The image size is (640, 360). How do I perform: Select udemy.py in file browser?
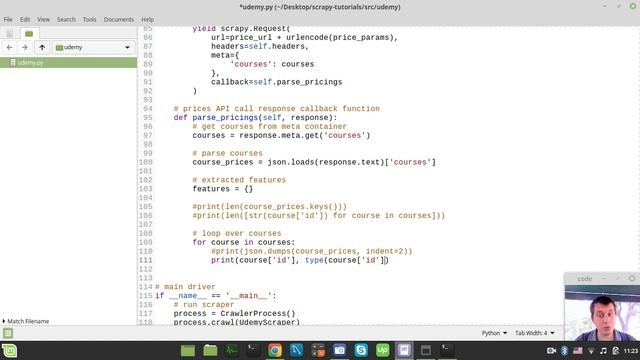tap(68, 62)
